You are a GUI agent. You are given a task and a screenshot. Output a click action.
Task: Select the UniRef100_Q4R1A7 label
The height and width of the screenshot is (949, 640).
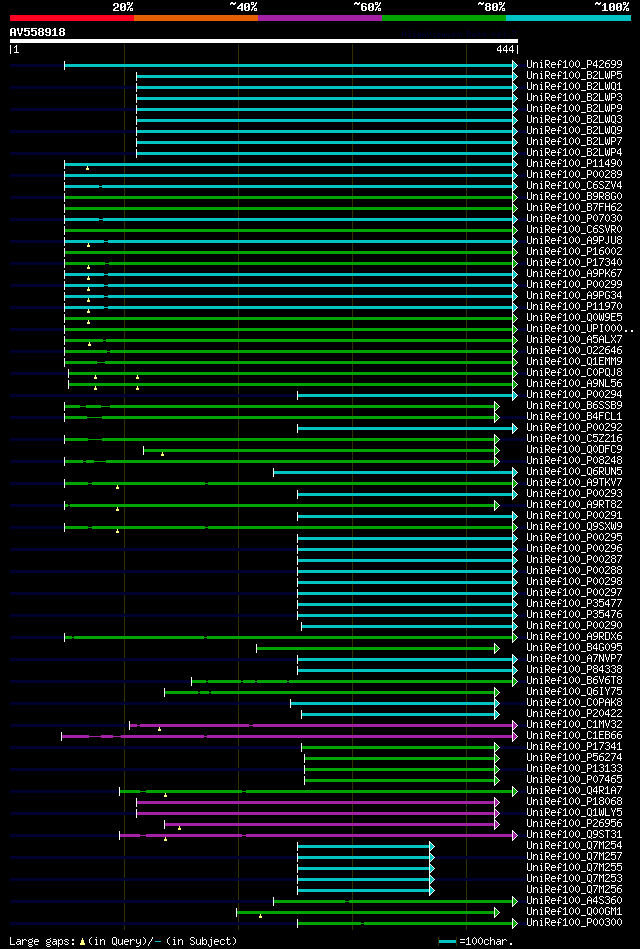click(575, 790)
